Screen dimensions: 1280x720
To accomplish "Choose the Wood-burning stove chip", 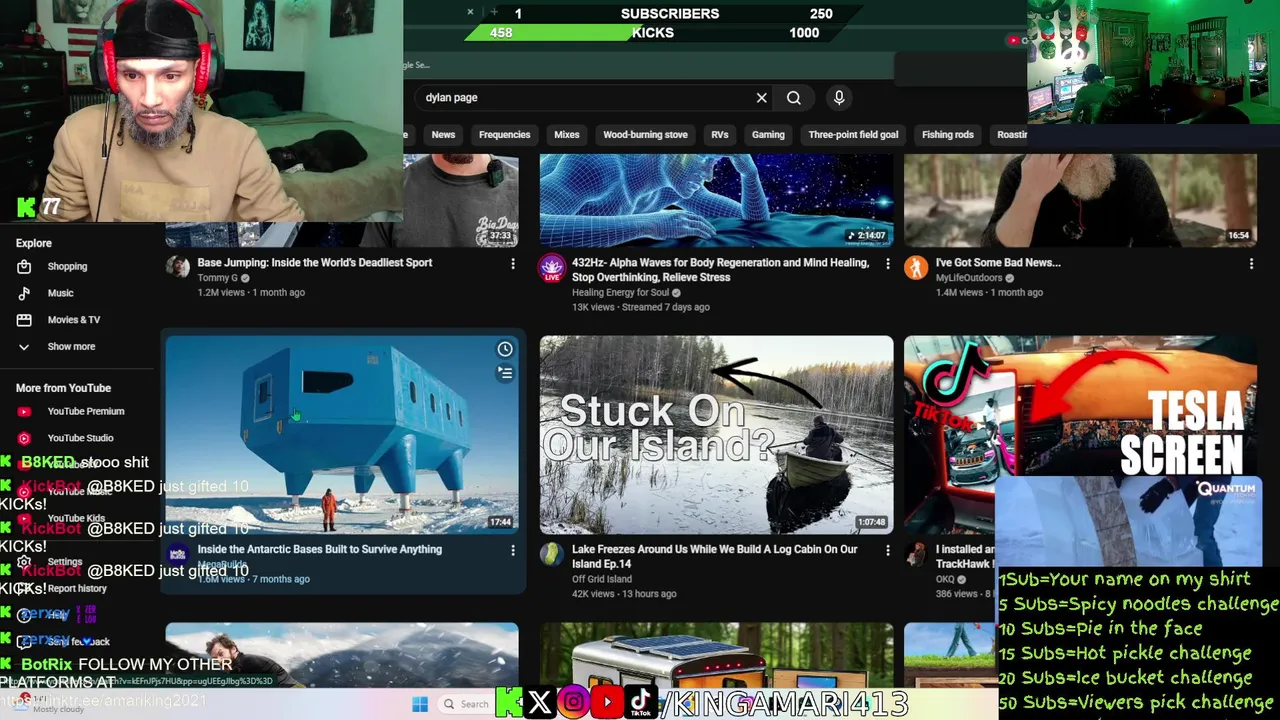I will 645,135.
